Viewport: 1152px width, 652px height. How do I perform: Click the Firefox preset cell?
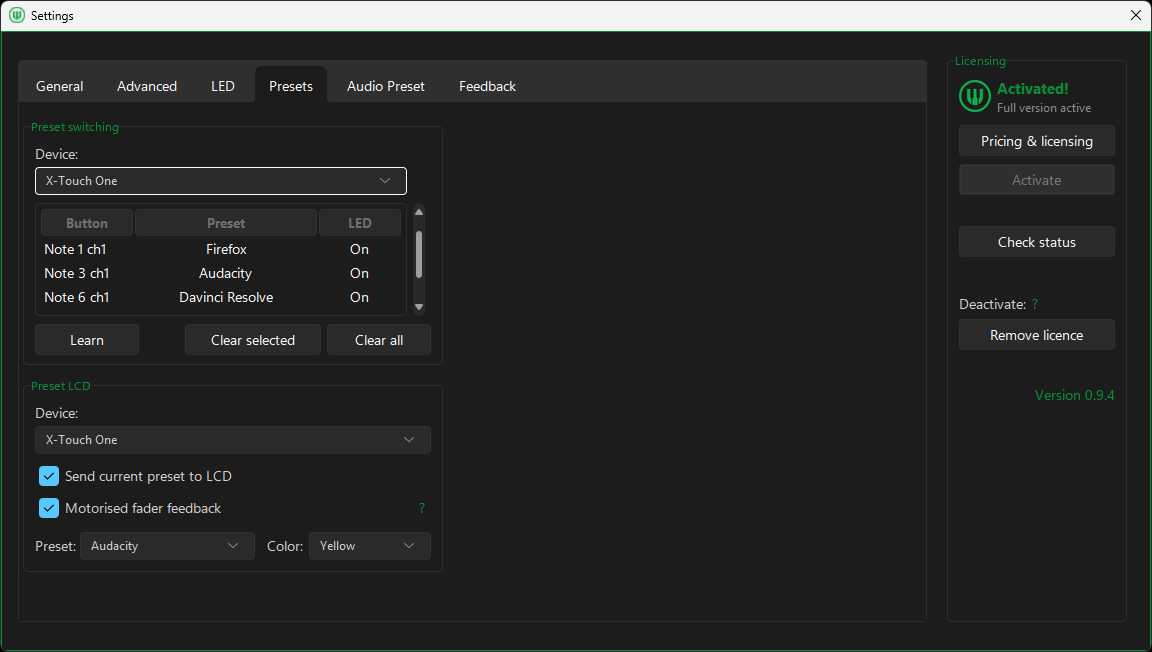[226, 249]
